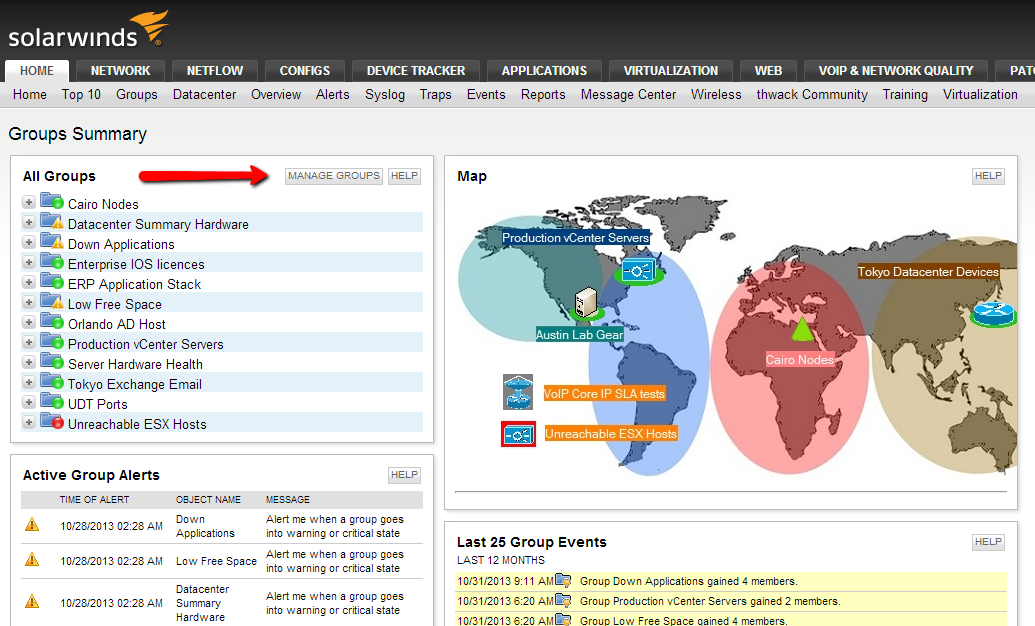Click the red Unreachable ESX Hosts folder icon
Image resolution: width=1035 pixels, height=626 pixels.
(x=51, y=421)
